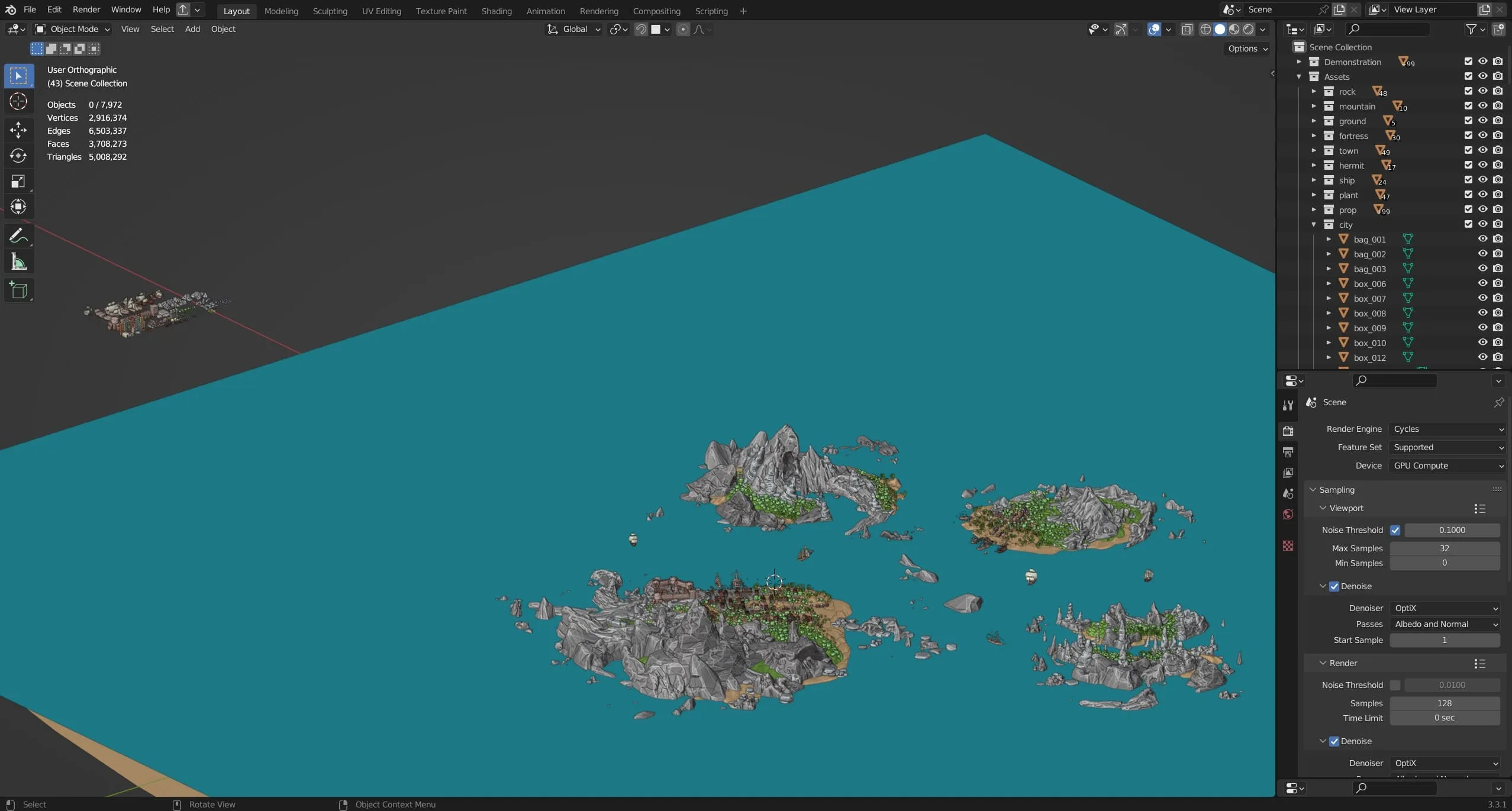This screenshot has width=1512, height=811.
Task: Open the Render Engine dropdown
Action: click(x=1447, y=429)
